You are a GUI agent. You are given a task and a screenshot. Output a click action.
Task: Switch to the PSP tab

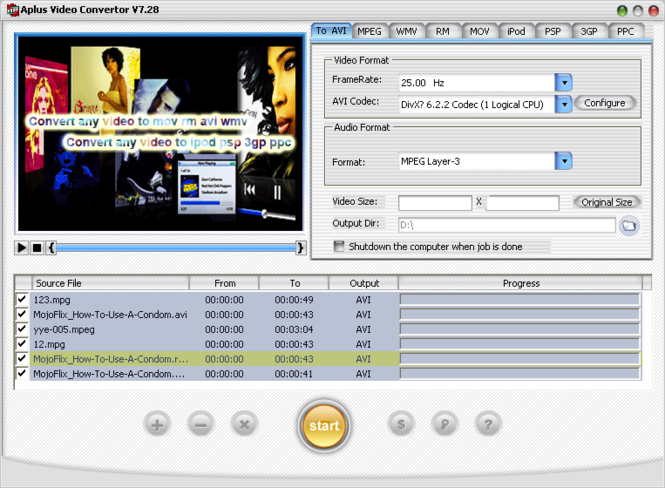[x=553, y=31]
